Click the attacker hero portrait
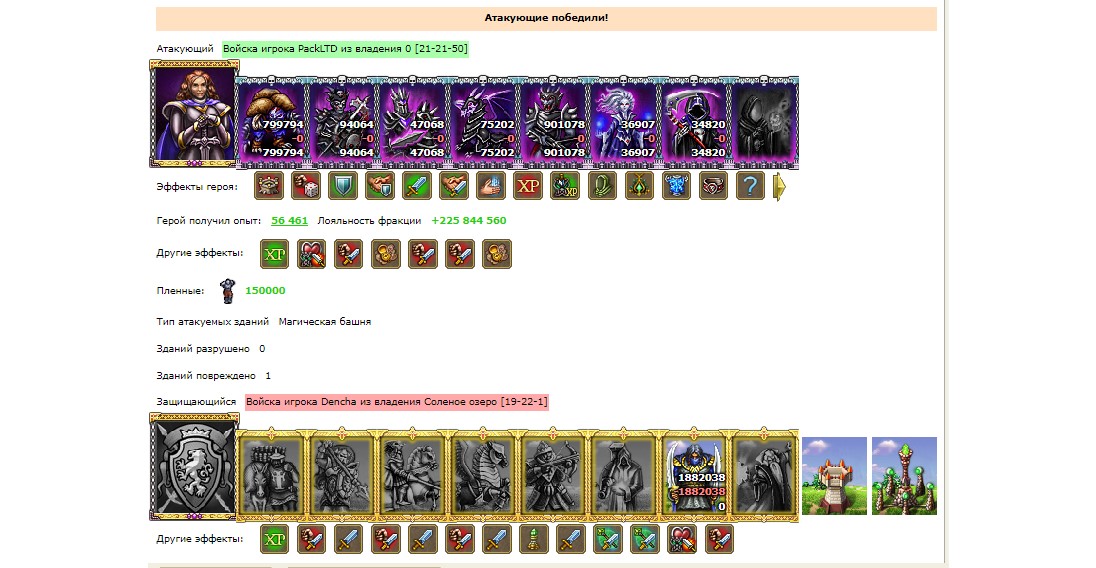Viewport: 1096px width, 568px height. click(x=194, y=115)
